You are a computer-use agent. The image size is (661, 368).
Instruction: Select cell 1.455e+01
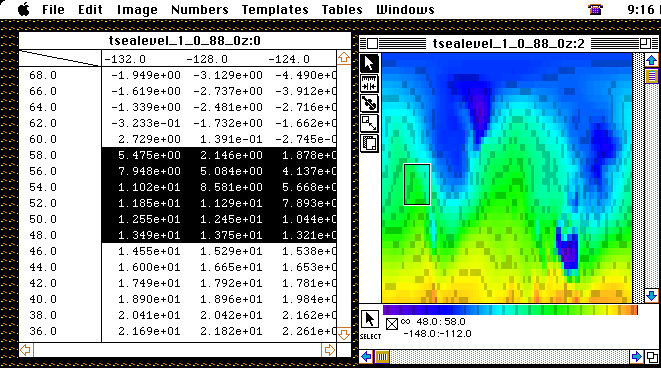coord(149,251)
